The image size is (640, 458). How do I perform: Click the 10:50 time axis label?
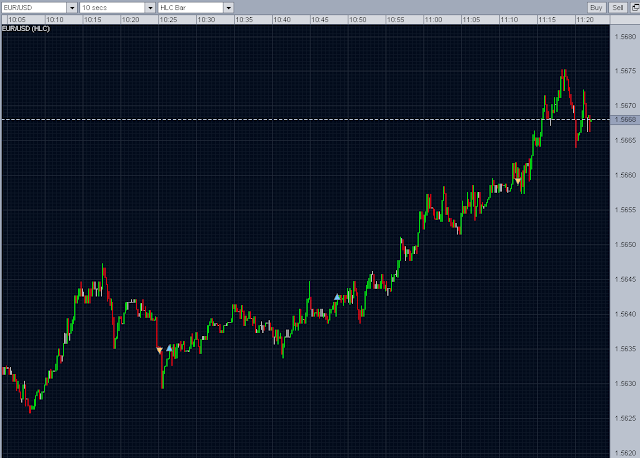(x=358, y=20)
